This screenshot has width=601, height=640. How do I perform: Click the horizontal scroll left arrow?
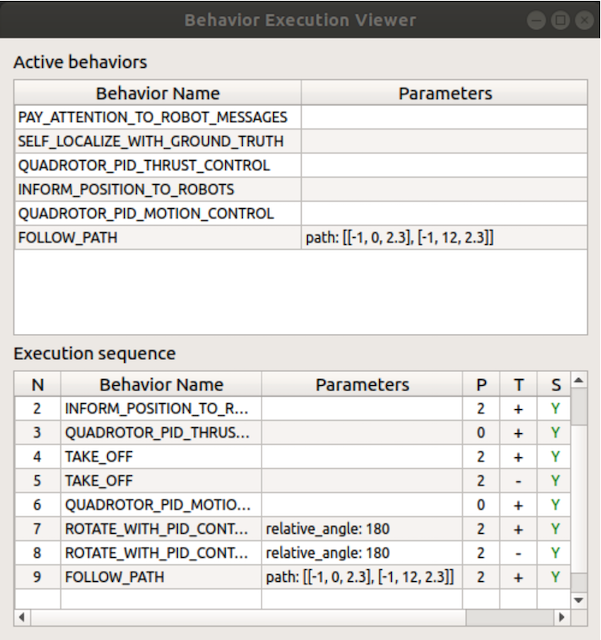[22, 617]
